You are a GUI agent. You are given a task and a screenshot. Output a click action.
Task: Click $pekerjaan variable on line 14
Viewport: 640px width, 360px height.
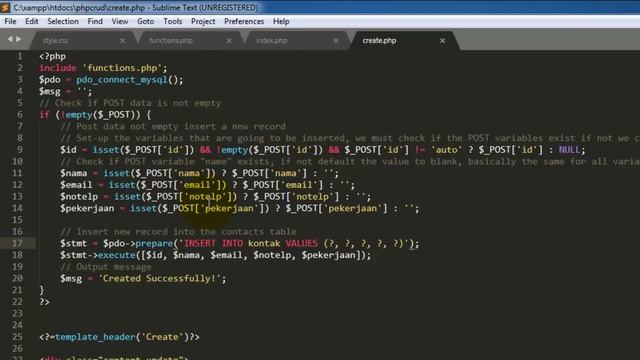(87, 209)
